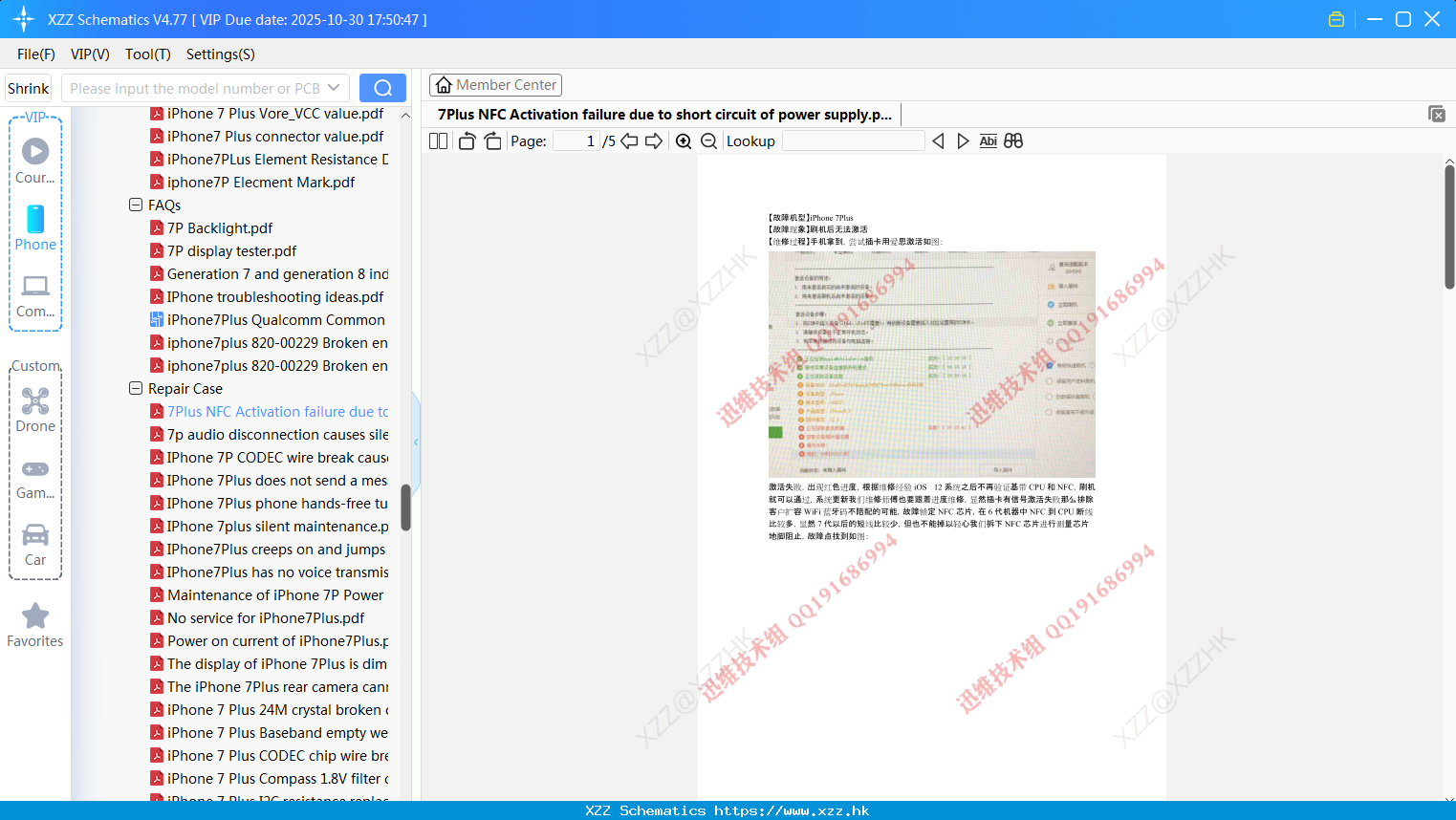Rotate the page counterclockwise
The image size is (1456, 820).
pos(467,140)
